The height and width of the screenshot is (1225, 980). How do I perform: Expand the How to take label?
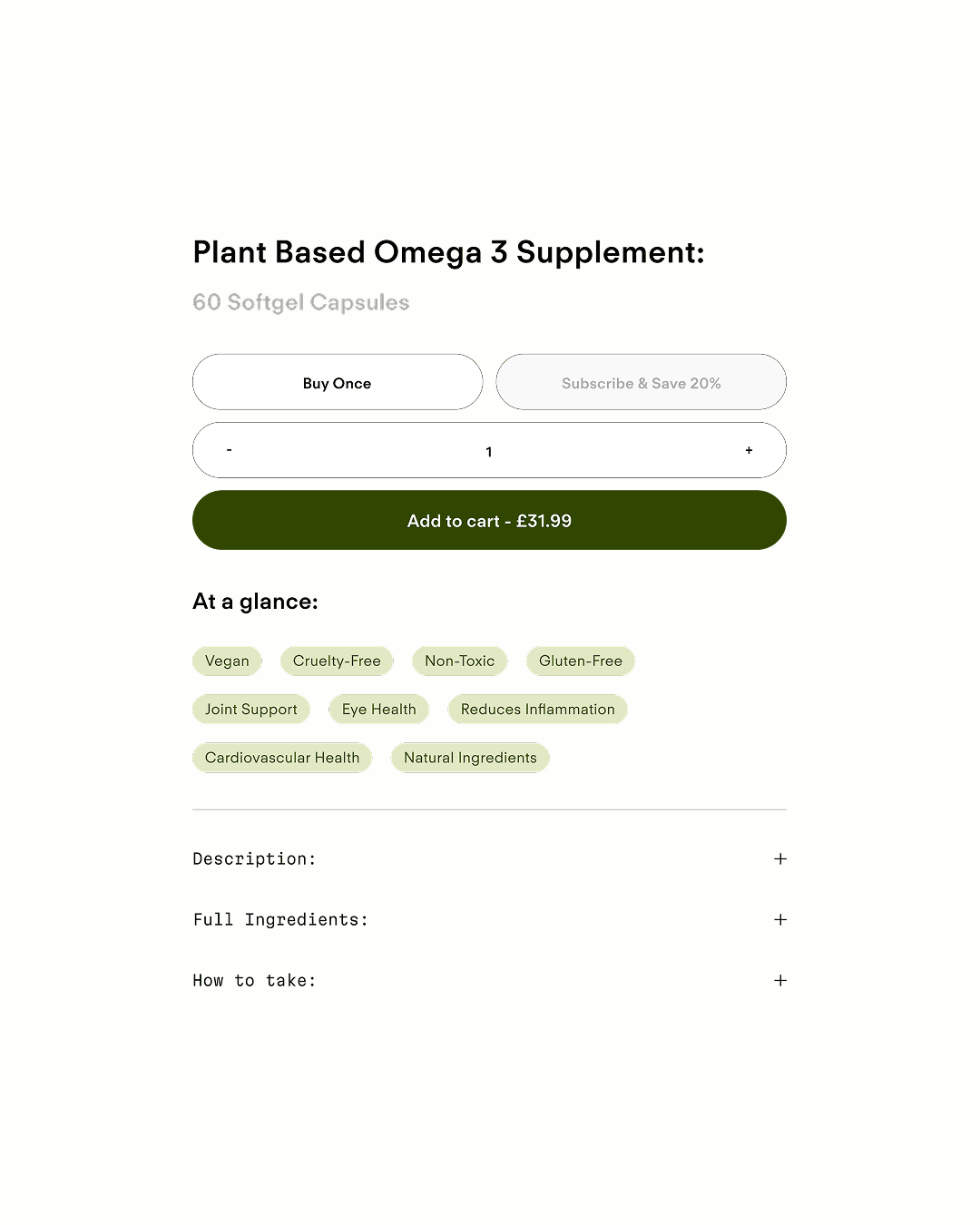(x=255, y=980)
